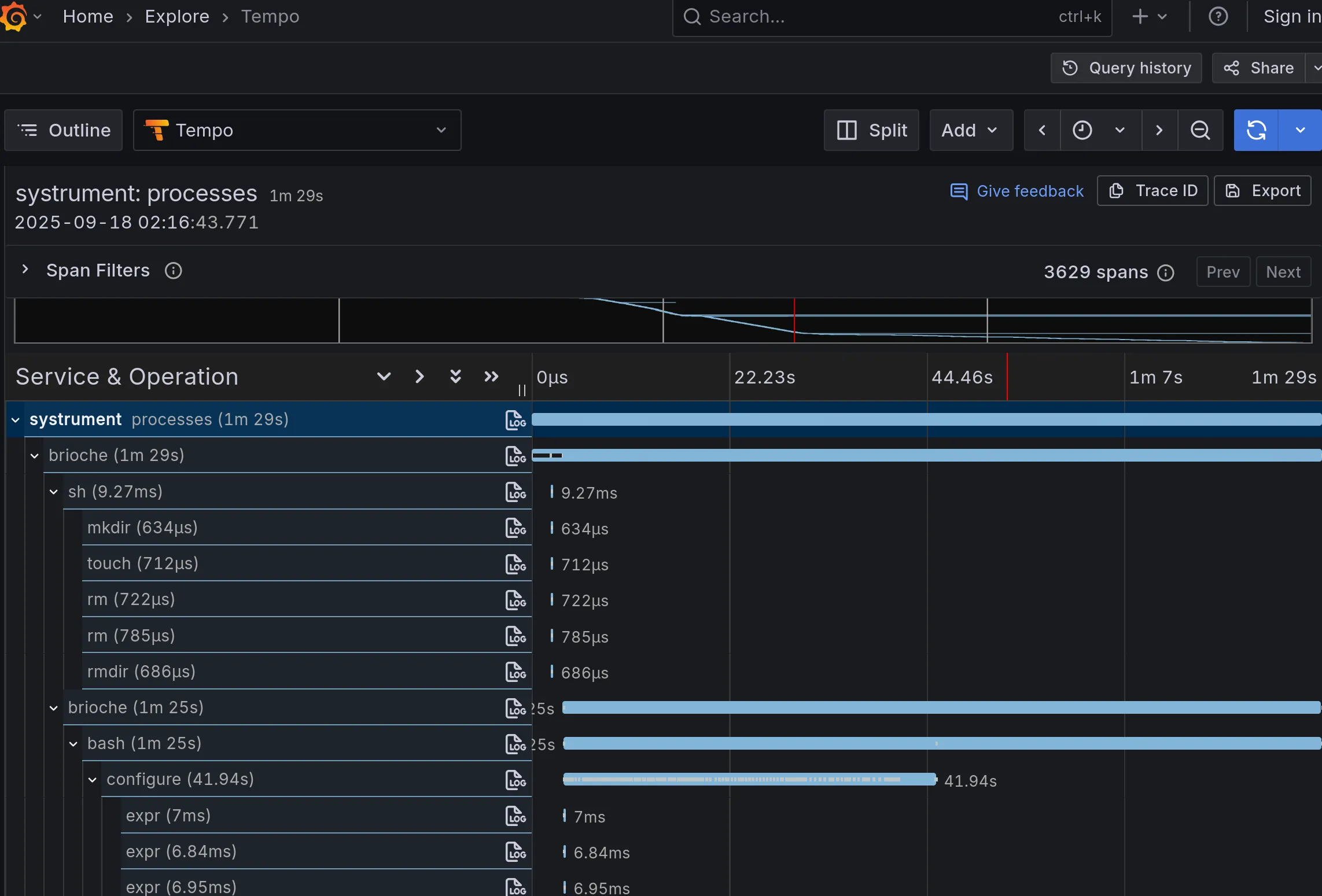This screenshot has width=1322, height=896.
Task: Collapse the configure (41.94s) span
Action: [x=93, y=779]
